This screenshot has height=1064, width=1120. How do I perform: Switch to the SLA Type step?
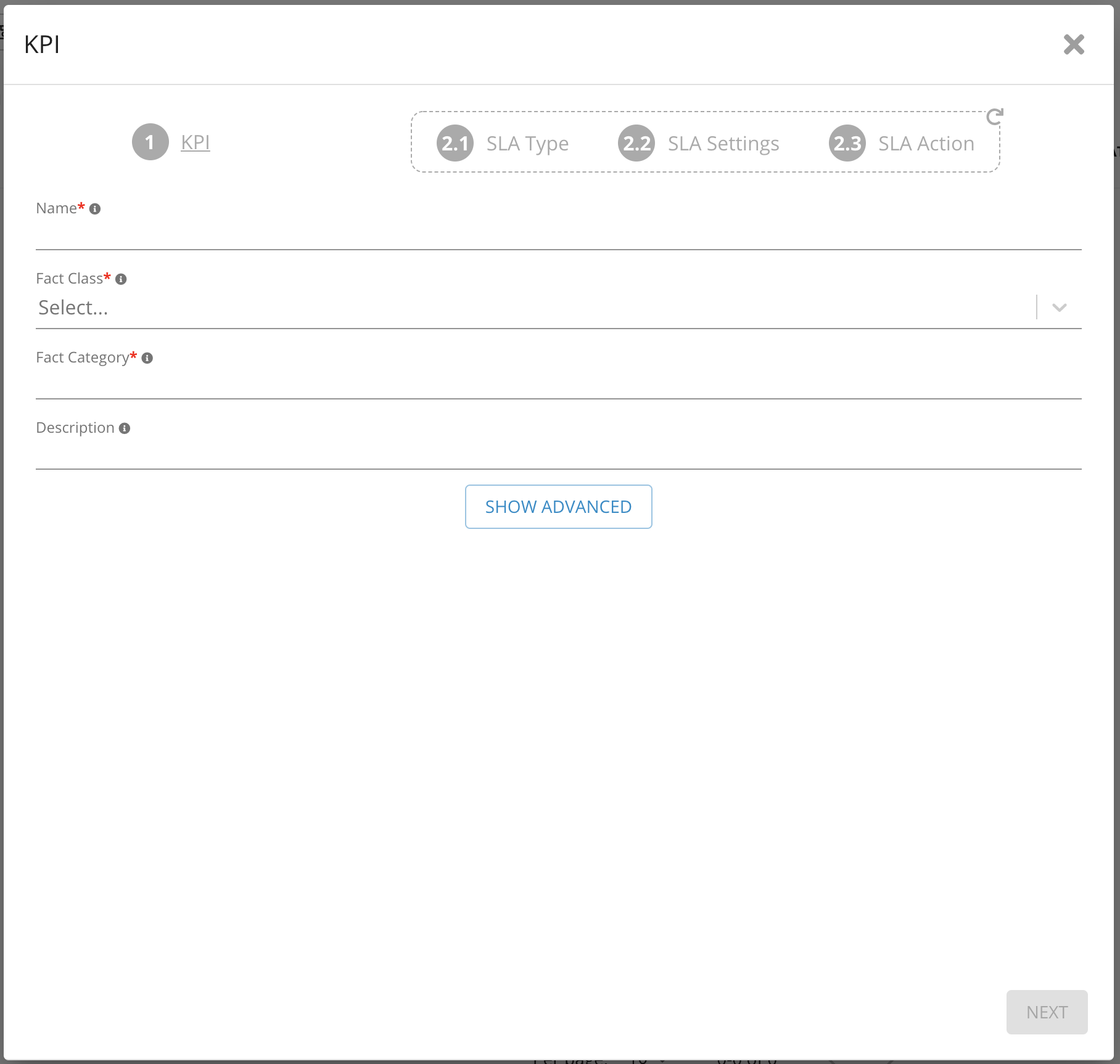[527, 144]
